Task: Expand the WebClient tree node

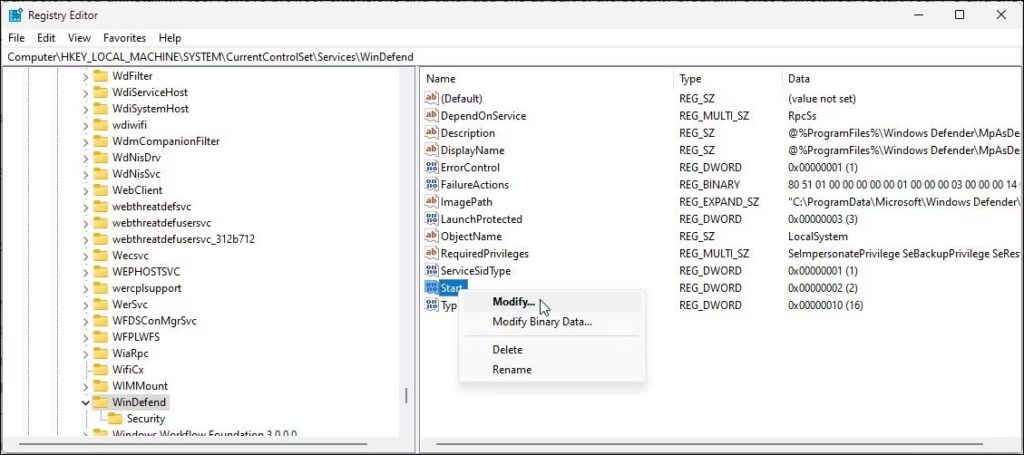Action: (85, 190)
